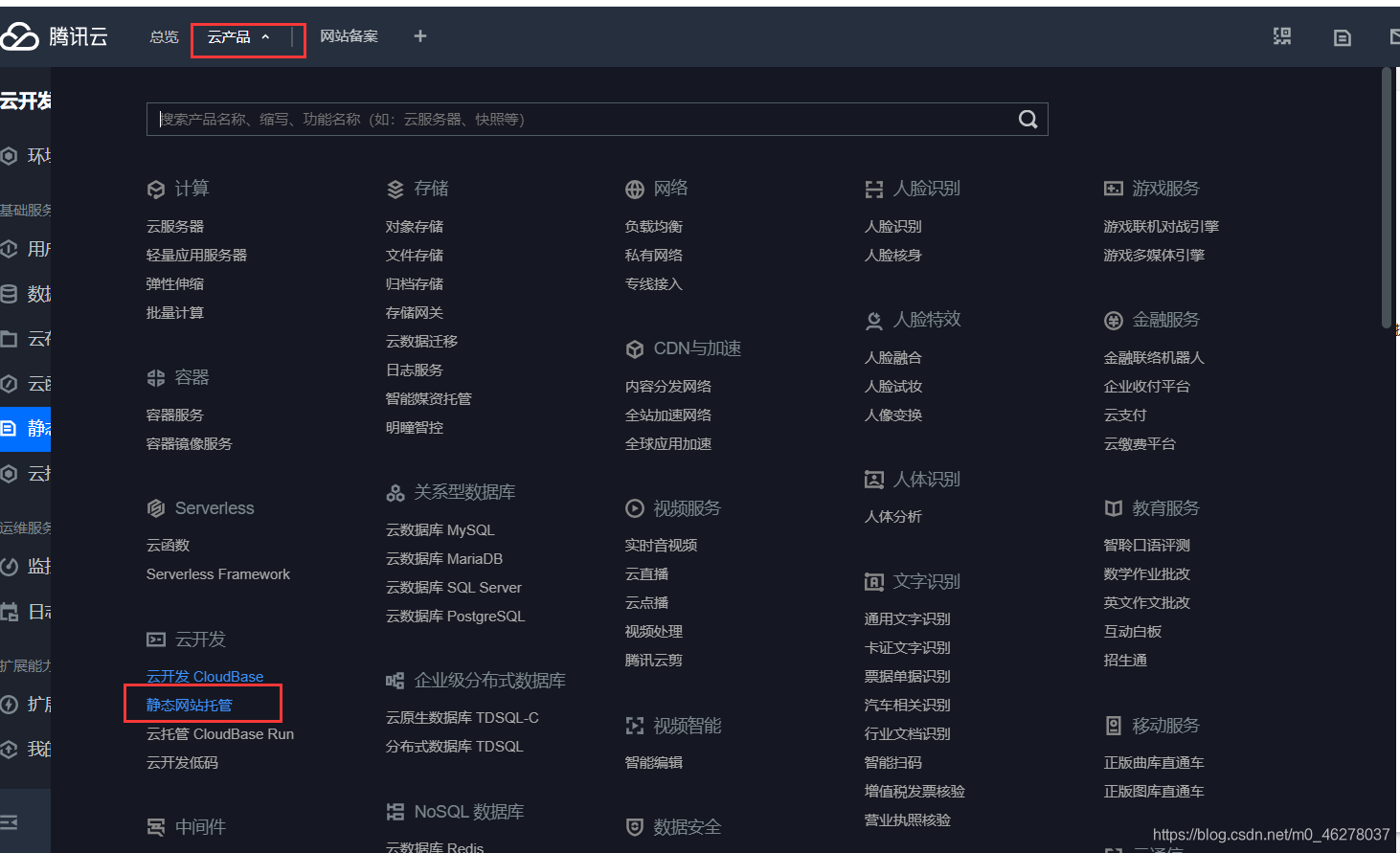Click the 容器 category icon
The image size is (1400, 853).
pos(156,378)
